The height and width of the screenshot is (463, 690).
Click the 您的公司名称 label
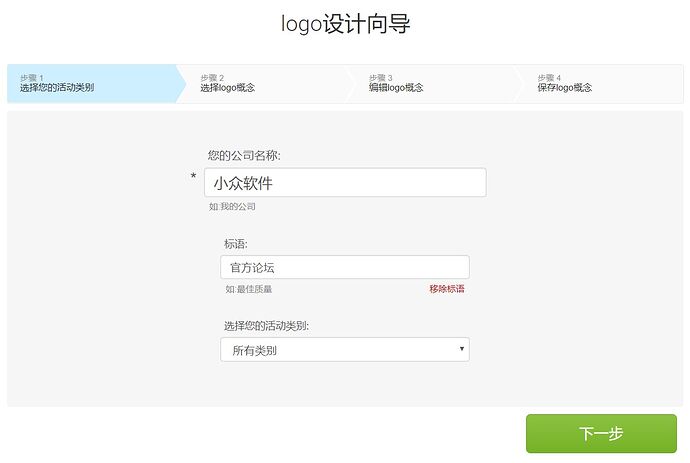tap(244, 155)
